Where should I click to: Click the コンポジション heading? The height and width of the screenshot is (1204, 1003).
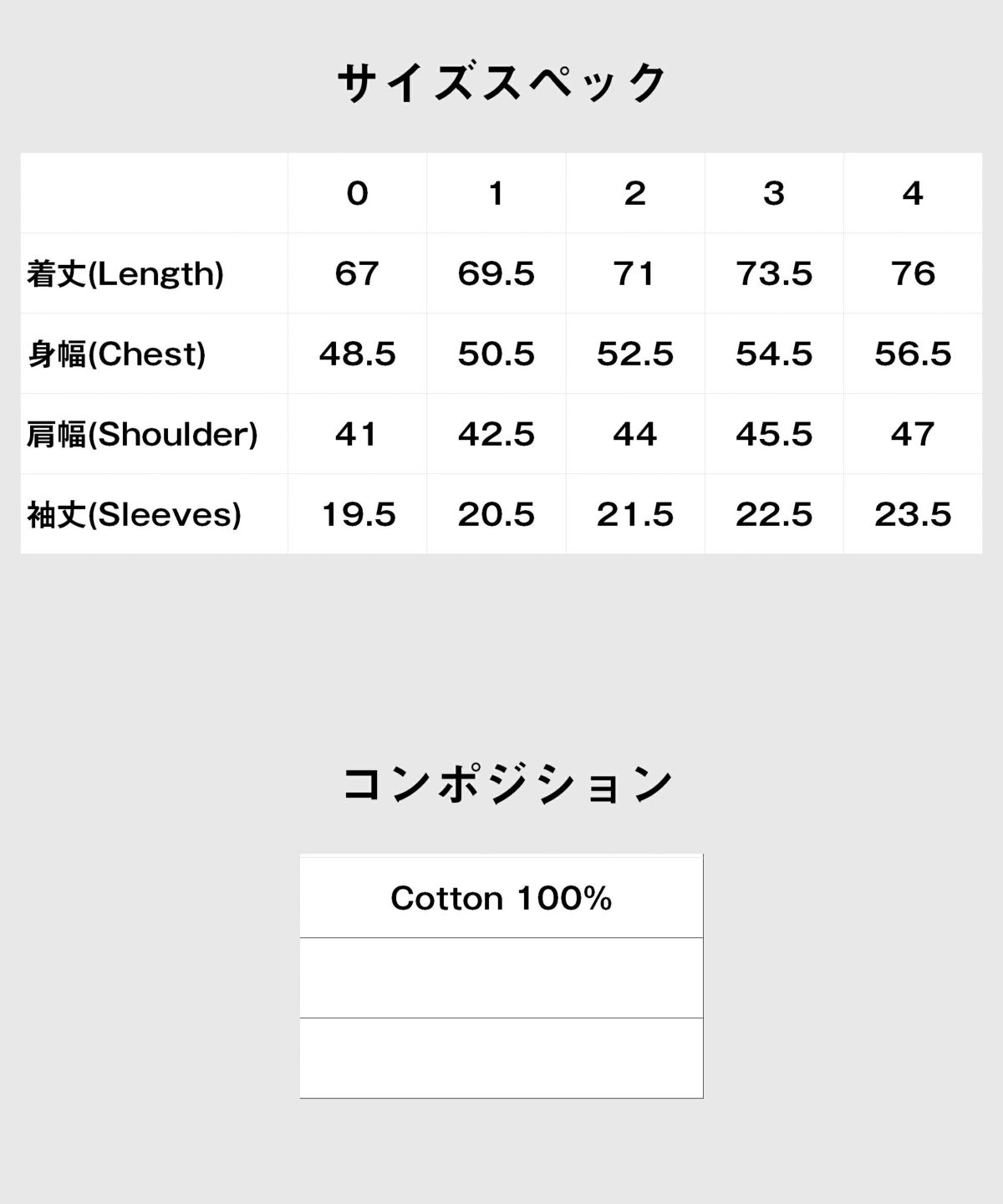click(507, 784)
